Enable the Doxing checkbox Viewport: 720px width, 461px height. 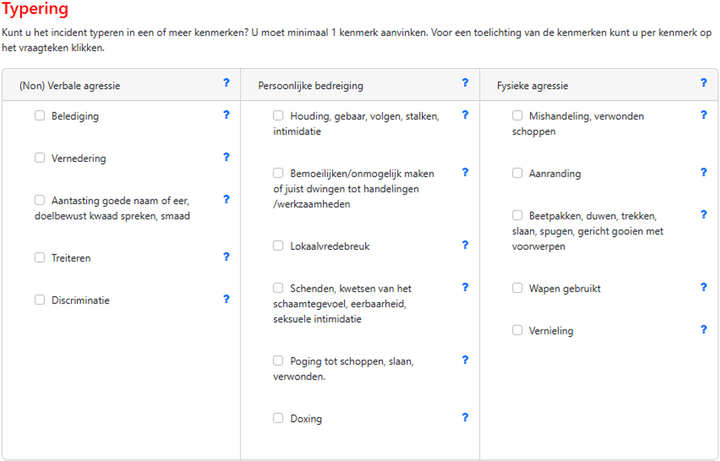tap(278, 419)
